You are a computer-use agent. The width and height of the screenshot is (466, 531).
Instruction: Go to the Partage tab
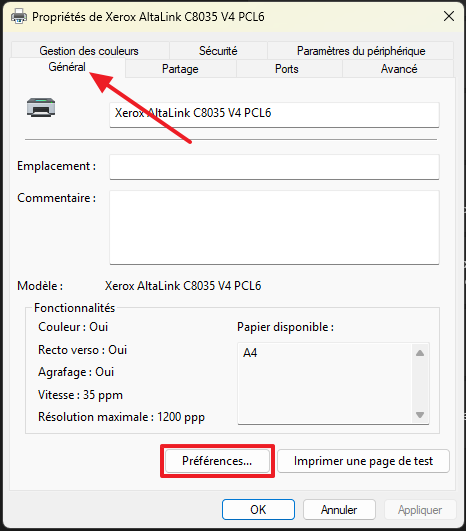(x=180, y=69)
